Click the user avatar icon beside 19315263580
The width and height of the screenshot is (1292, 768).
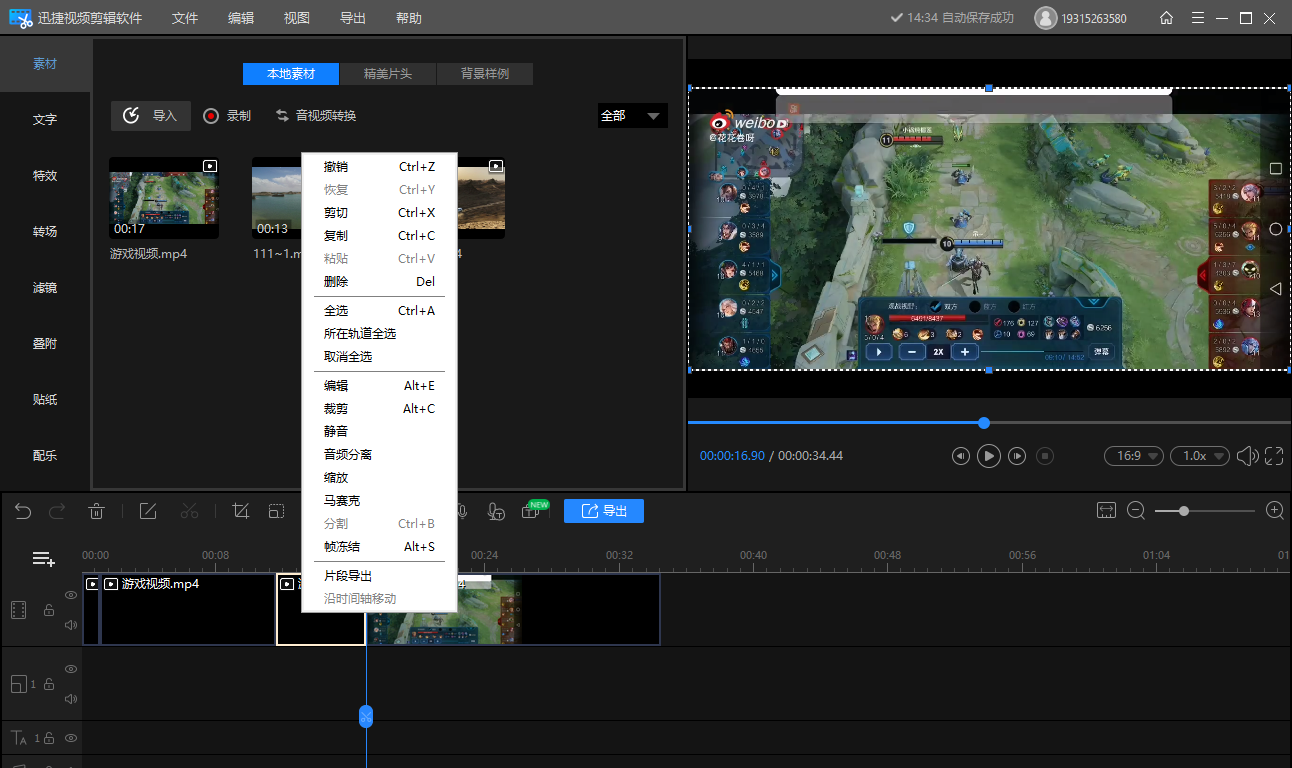pyautogui.click(x=1045, y=18)
